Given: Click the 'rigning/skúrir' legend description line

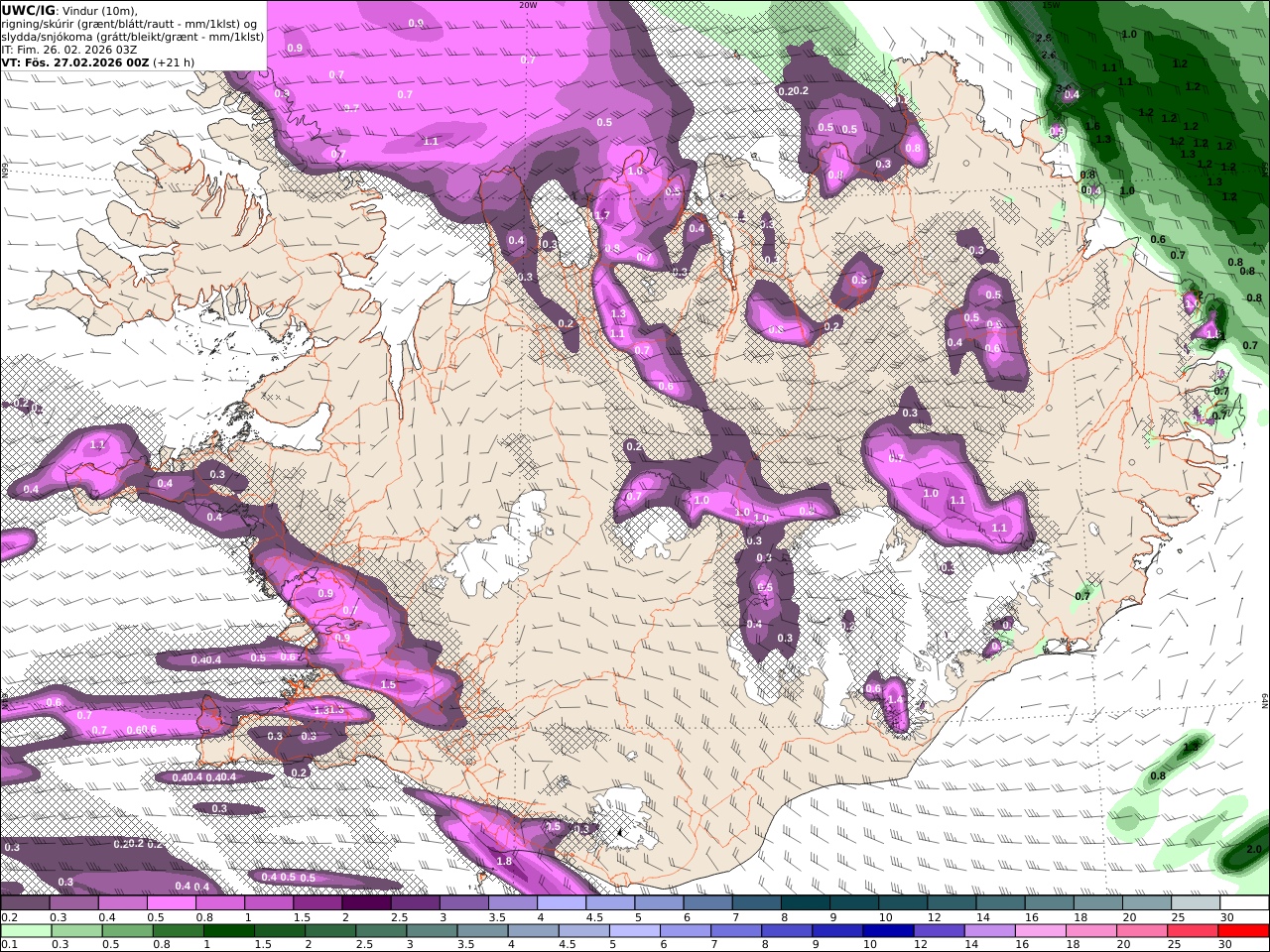Looking at the screenshot, I should pyautogui.click(x=131, y=23).
